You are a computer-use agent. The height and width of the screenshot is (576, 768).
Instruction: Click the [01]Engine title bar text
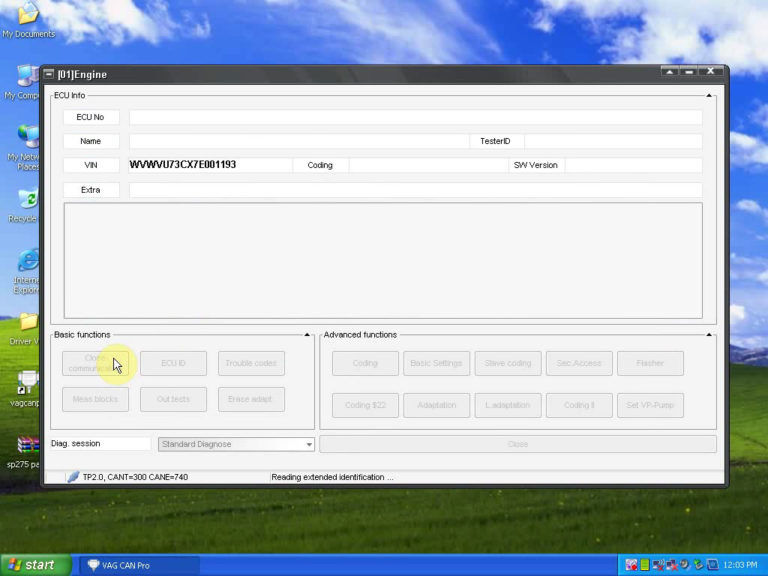click(82, 74)
